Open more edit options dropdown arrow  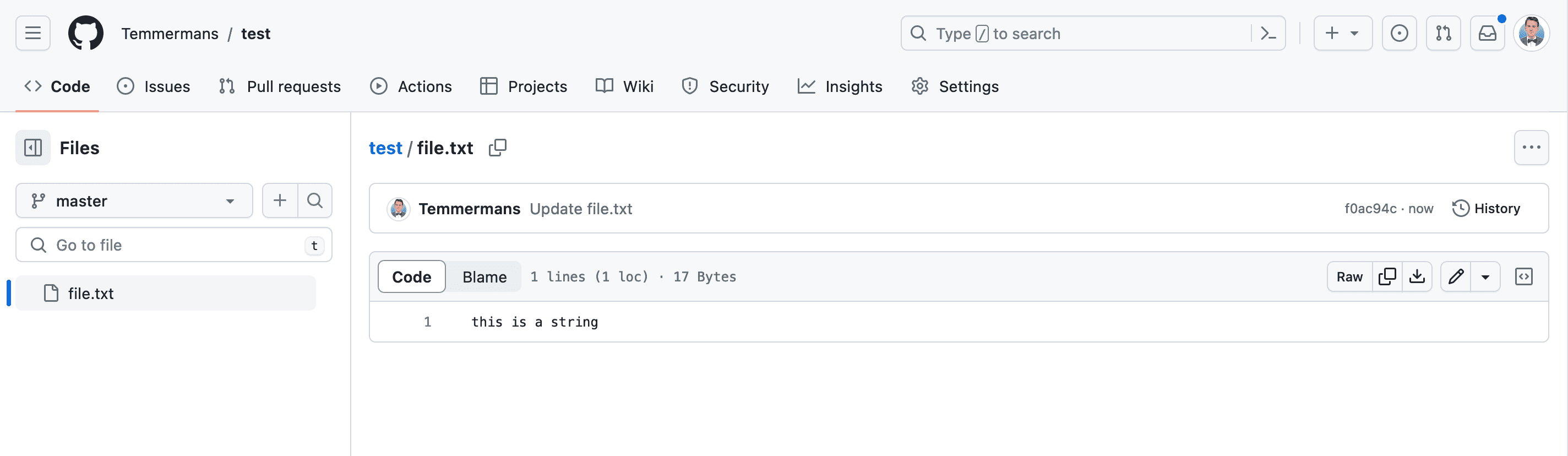click(x=1485, y=276)
